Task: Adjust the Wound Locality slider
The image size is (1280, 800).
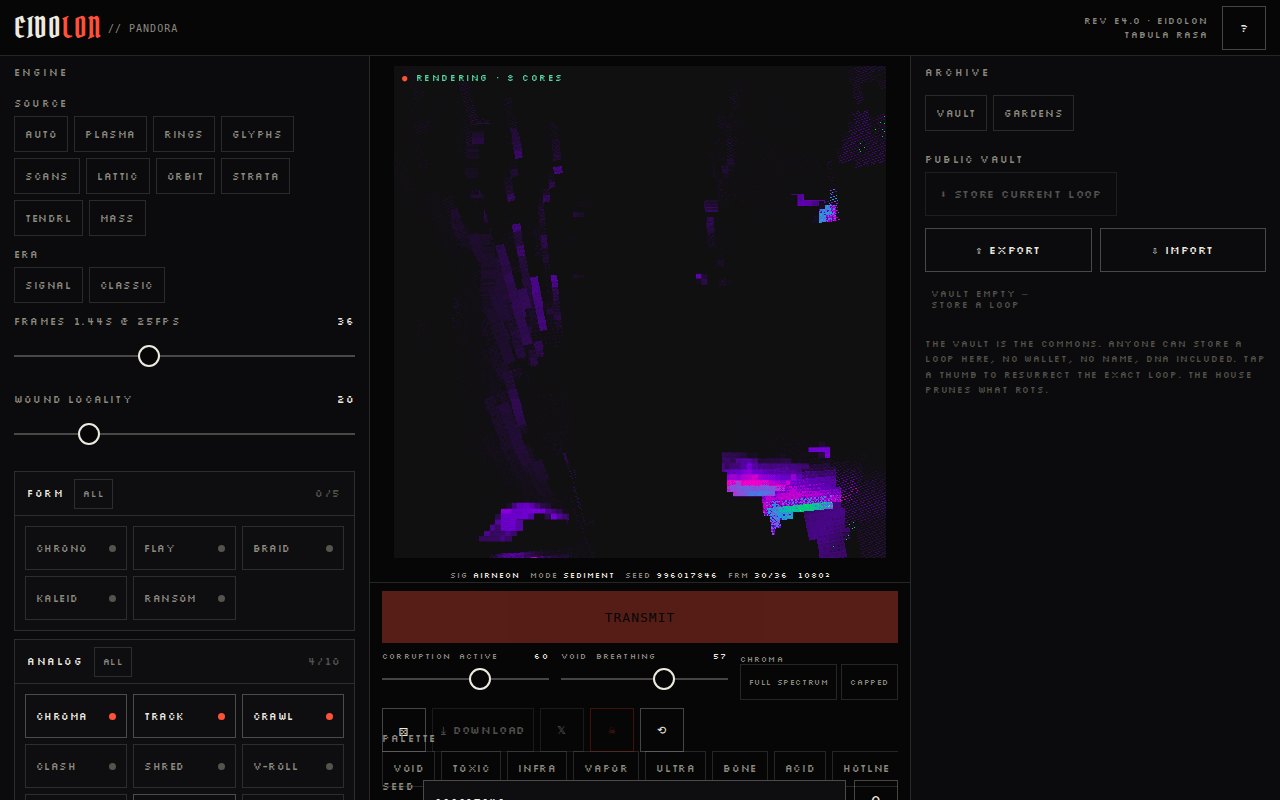Action: click(x=184, y=434)
